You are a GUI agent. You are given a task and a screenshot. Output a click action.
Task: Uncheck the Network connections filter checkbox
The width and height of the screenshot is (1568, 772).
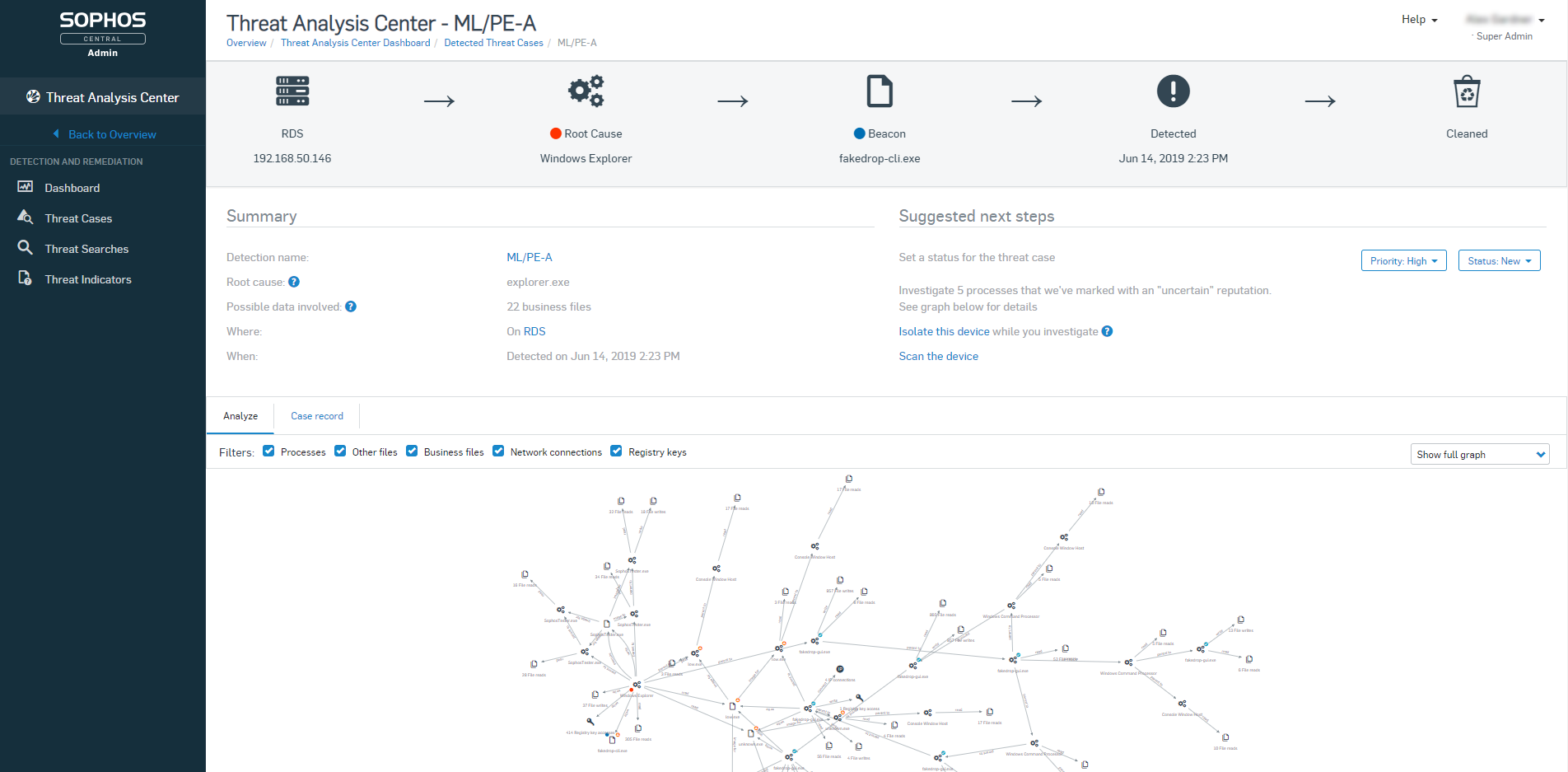[x=498, y=451]
